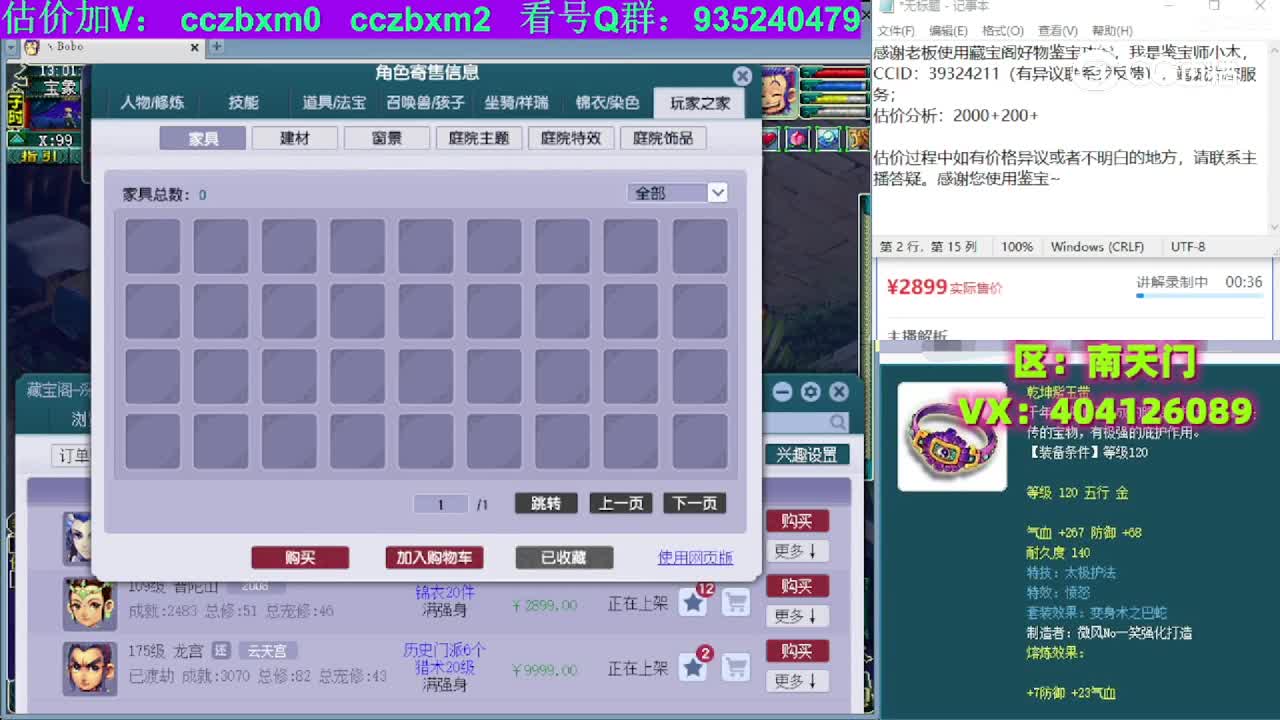
Task: Cart icon on the ￥2899.00 listing
Action: 736,602
